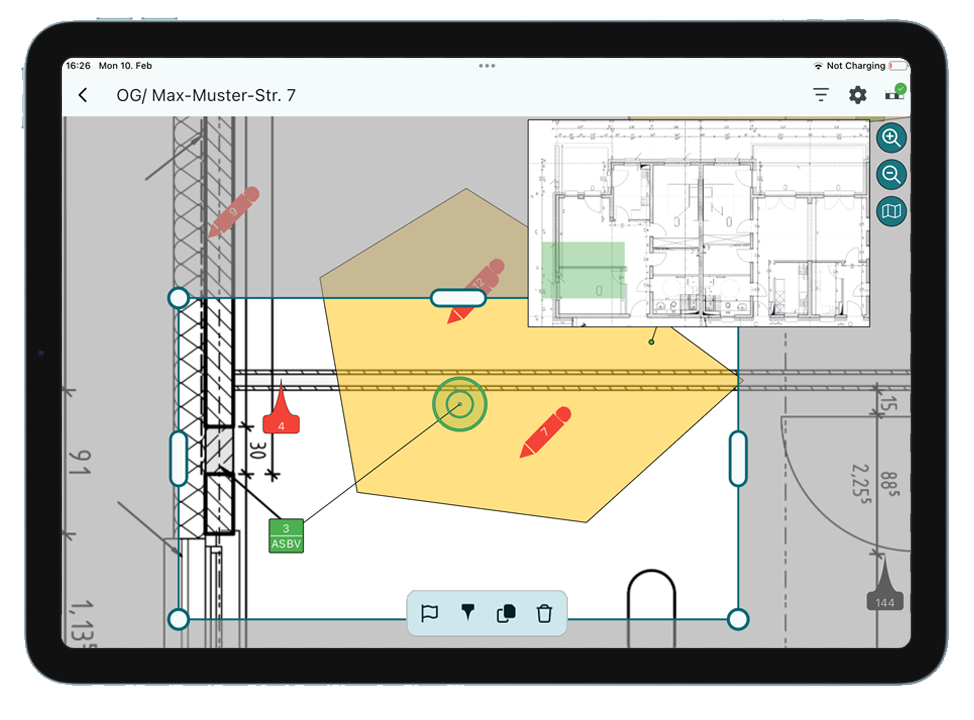Click the top edge resize handle

pyautogui.click(x=458, y=298)
